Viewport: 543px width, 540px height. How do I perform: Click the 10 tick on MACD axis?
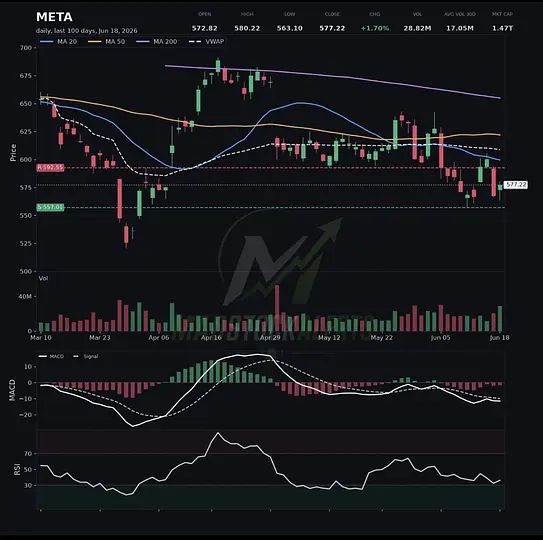[28, 366]
